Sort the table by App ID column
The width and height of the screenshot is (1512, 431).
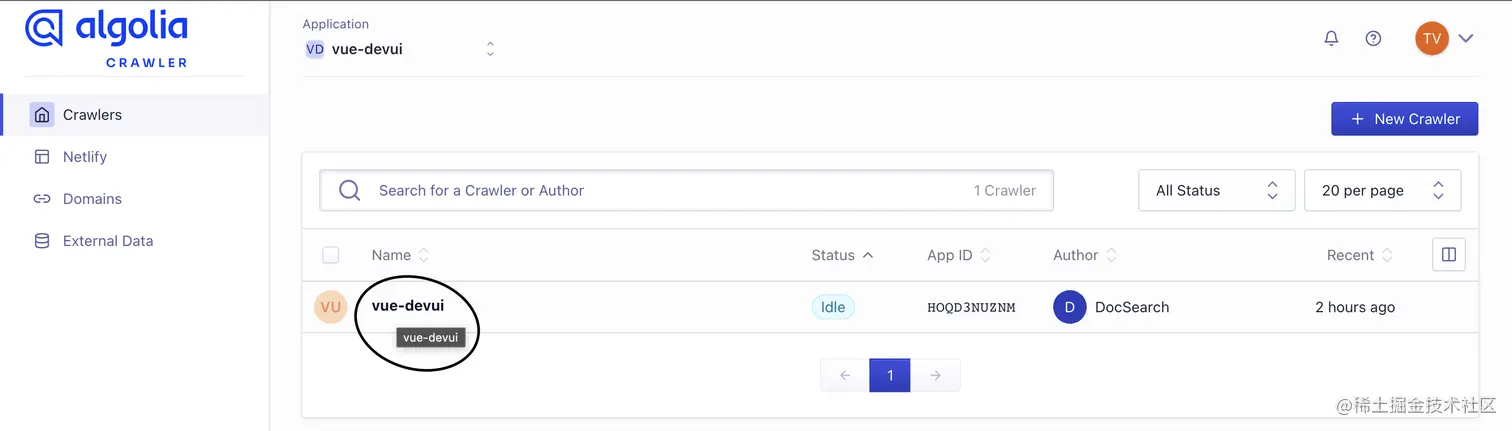click(x=959, y=255)
